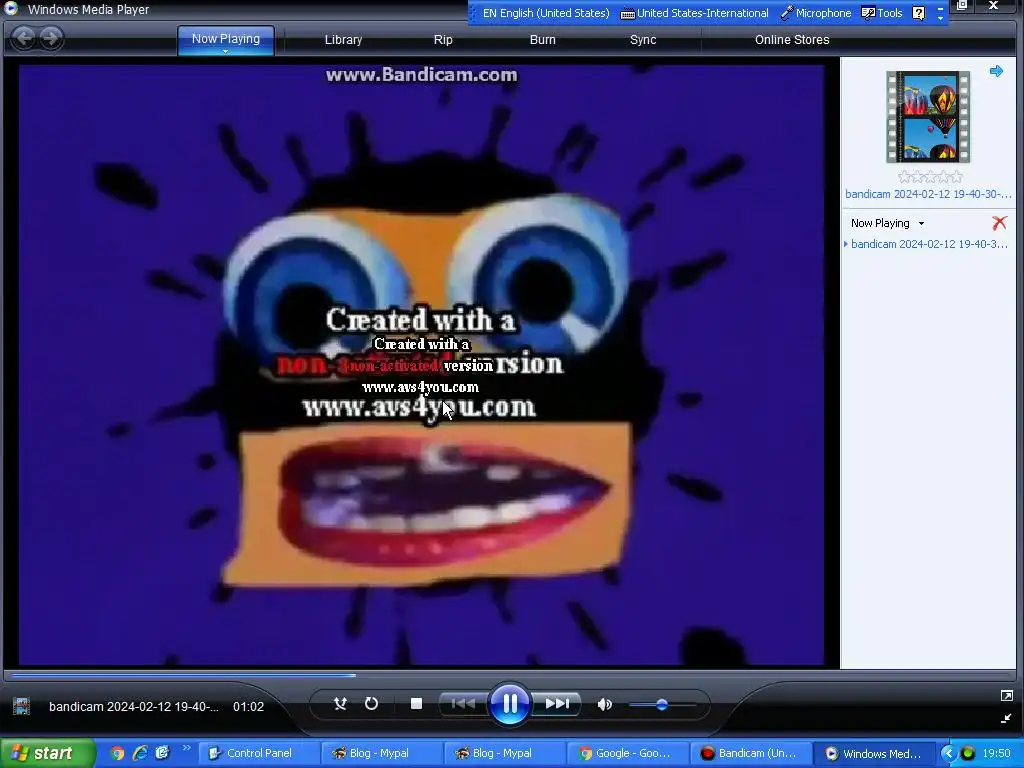The height and width of the screenshot is (768, 1024).
Task: Click the balloon video thumbnail
Action: 927,117
